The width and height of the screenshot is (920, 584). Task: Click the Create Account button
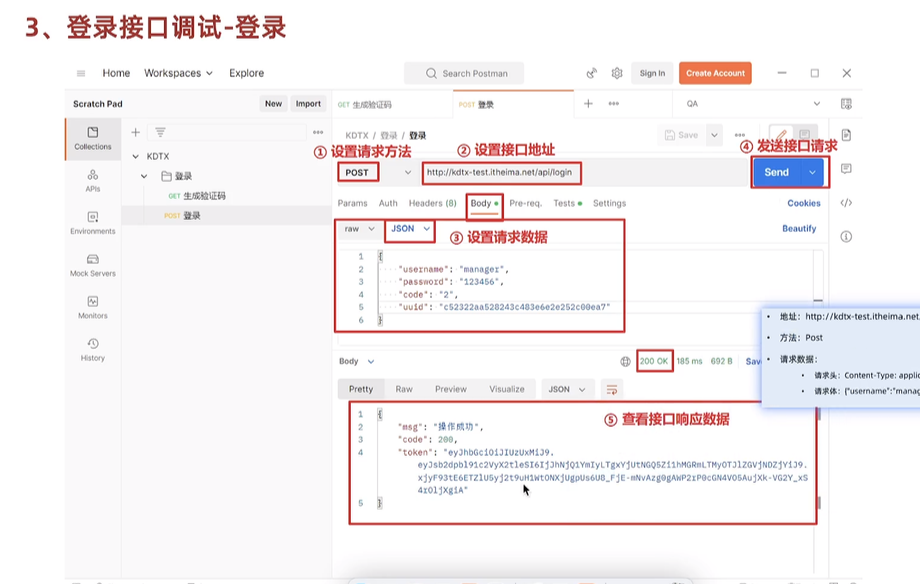coord(715,73)
